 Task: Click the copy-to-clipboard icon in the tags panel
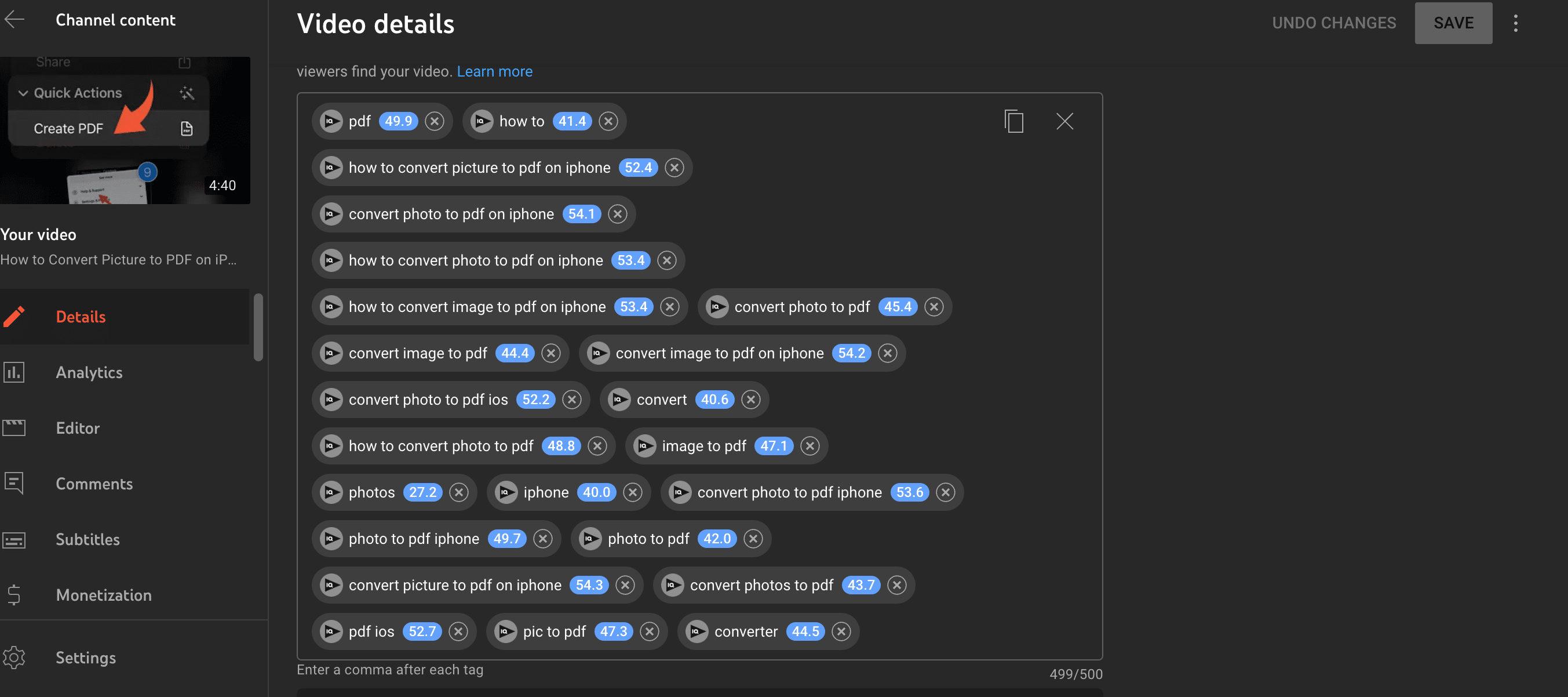[x=1014, y=120]
